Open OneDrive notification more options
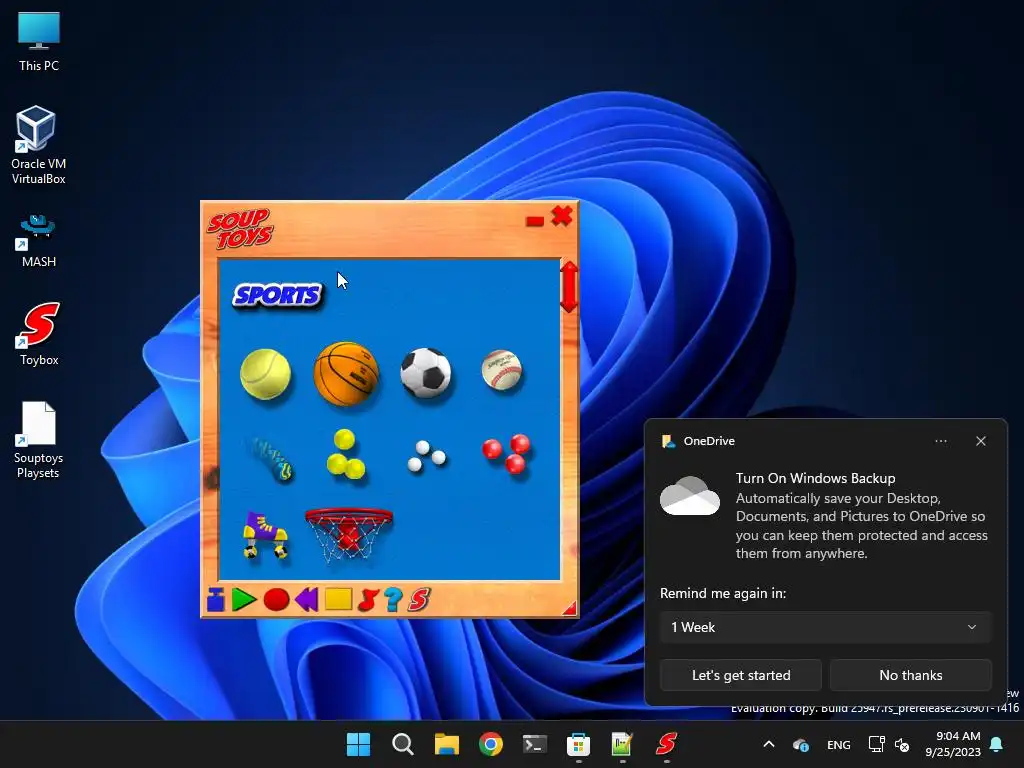This screenshot has height=768, width=1024. pos(940,441)
